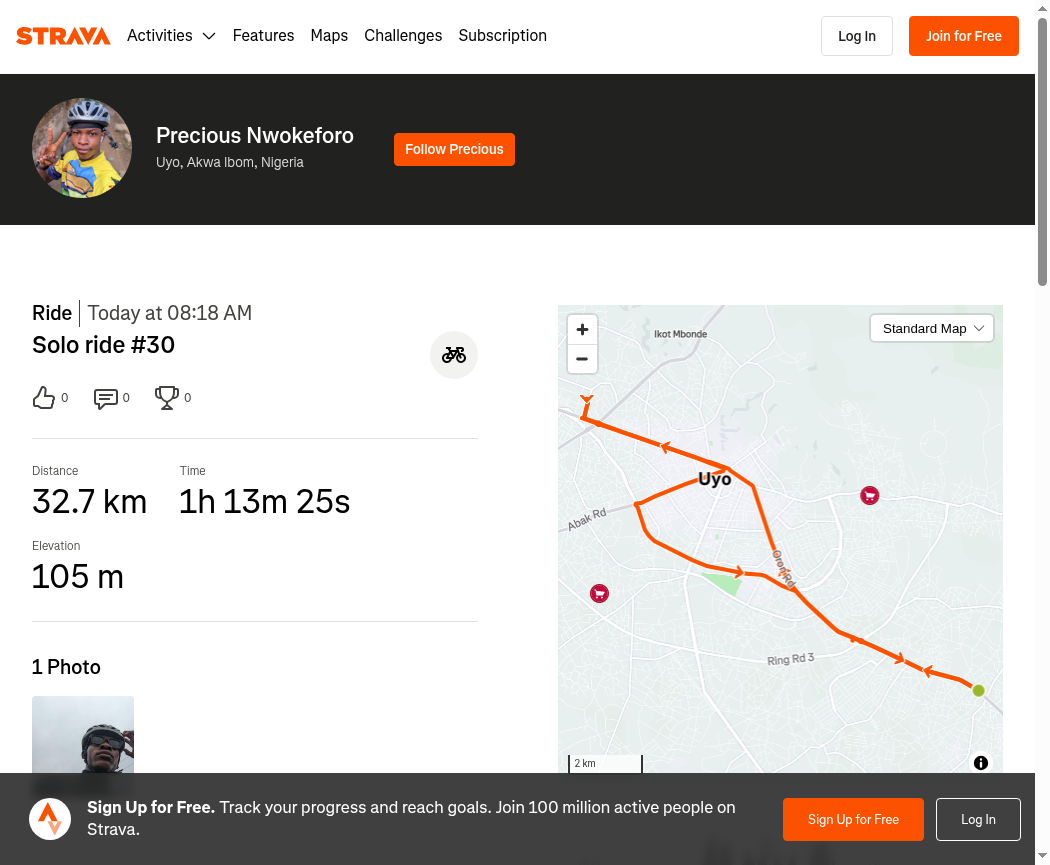The width and height of the screenshot is (1050, 865).
Task: Click the 1 Photo heading
Action: click(x=66, y=667)
